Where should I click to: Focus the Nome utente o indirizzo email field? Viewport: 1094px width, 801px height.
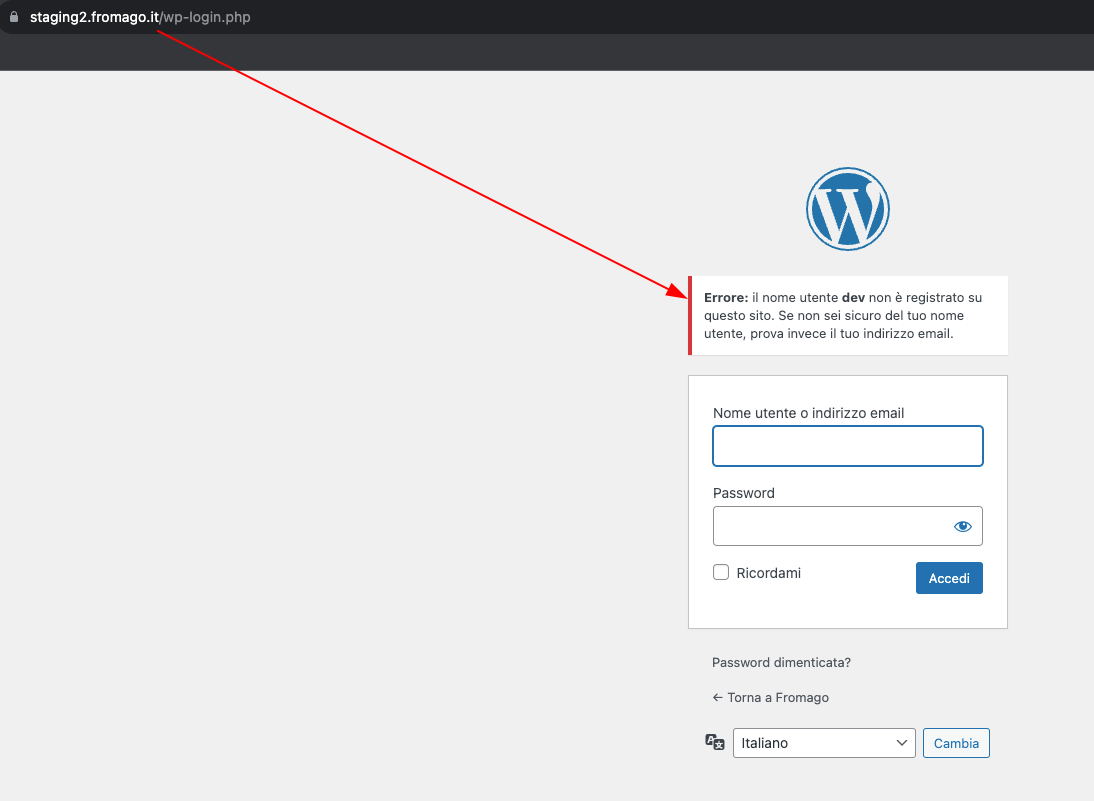[848, 446]
